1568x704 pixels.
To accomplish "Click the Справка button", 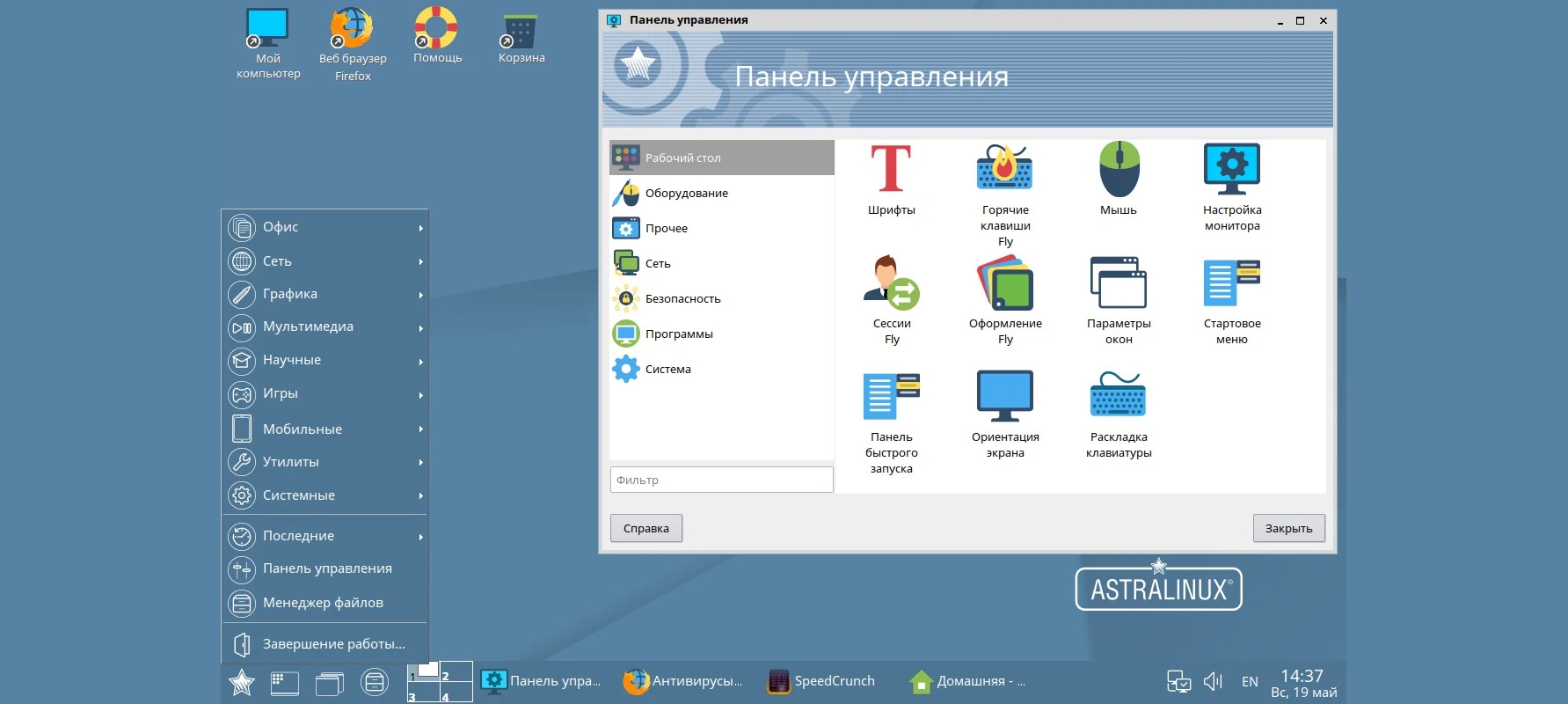I will 646,528.
